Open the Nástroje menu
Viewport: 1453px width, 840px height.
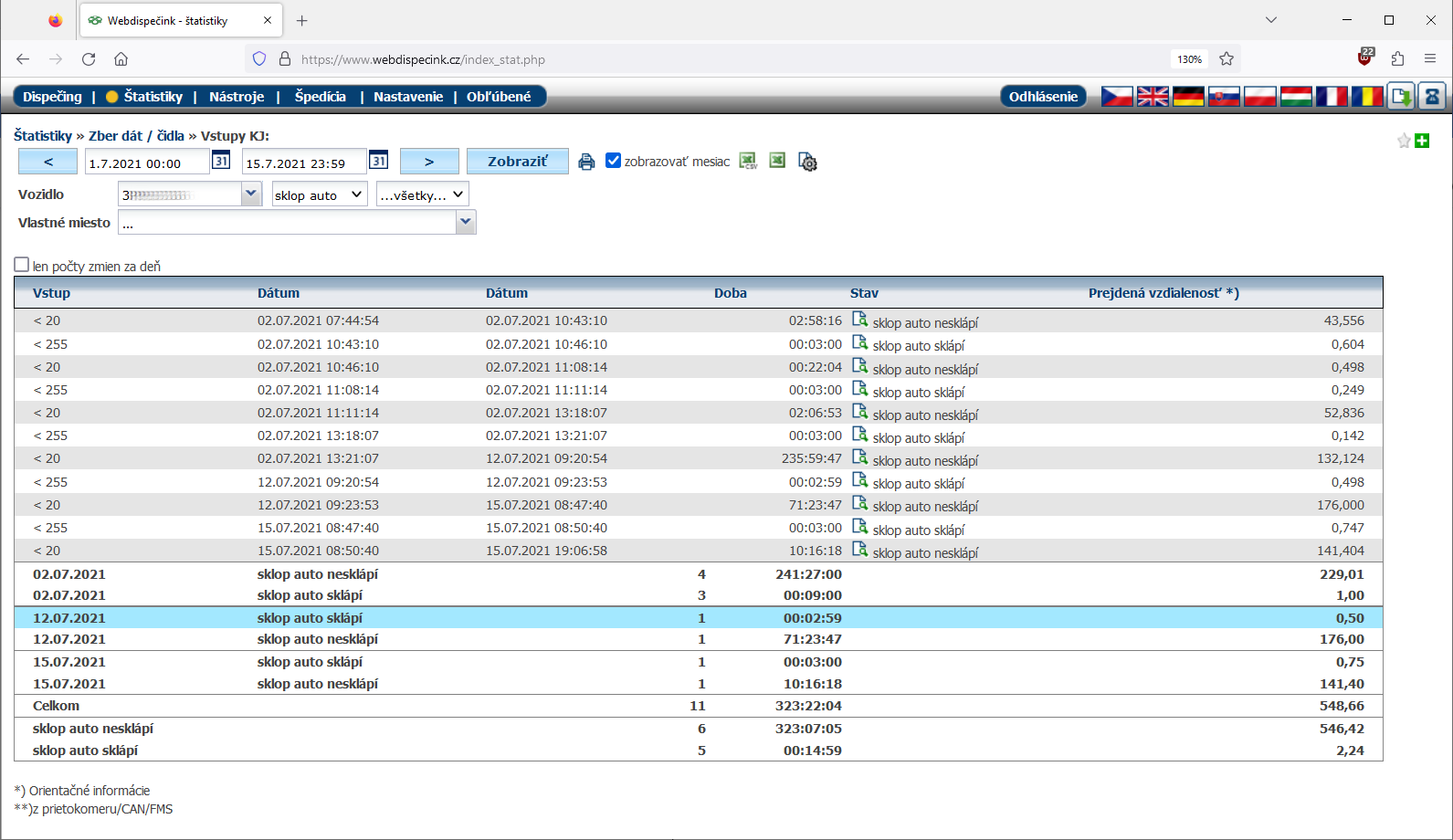[237, 97]
